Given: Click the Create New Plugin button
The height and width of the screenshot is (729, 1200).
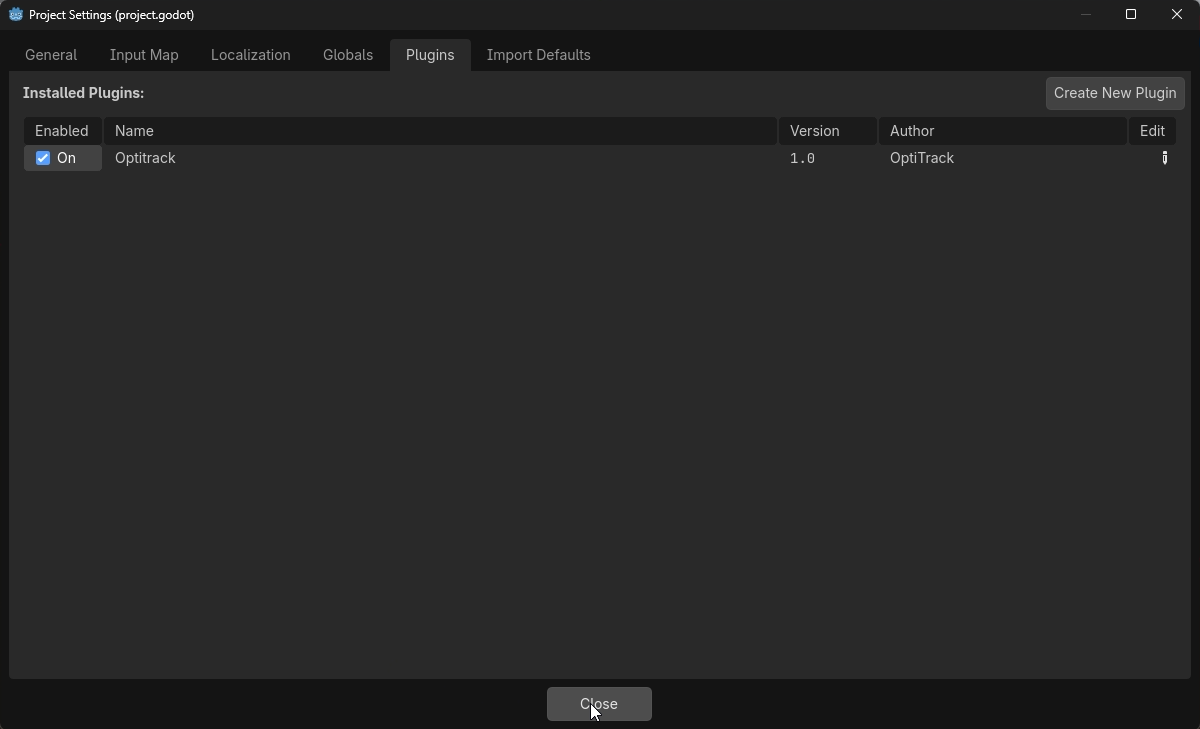Looking at the screenshot, I should [1114, 92].
